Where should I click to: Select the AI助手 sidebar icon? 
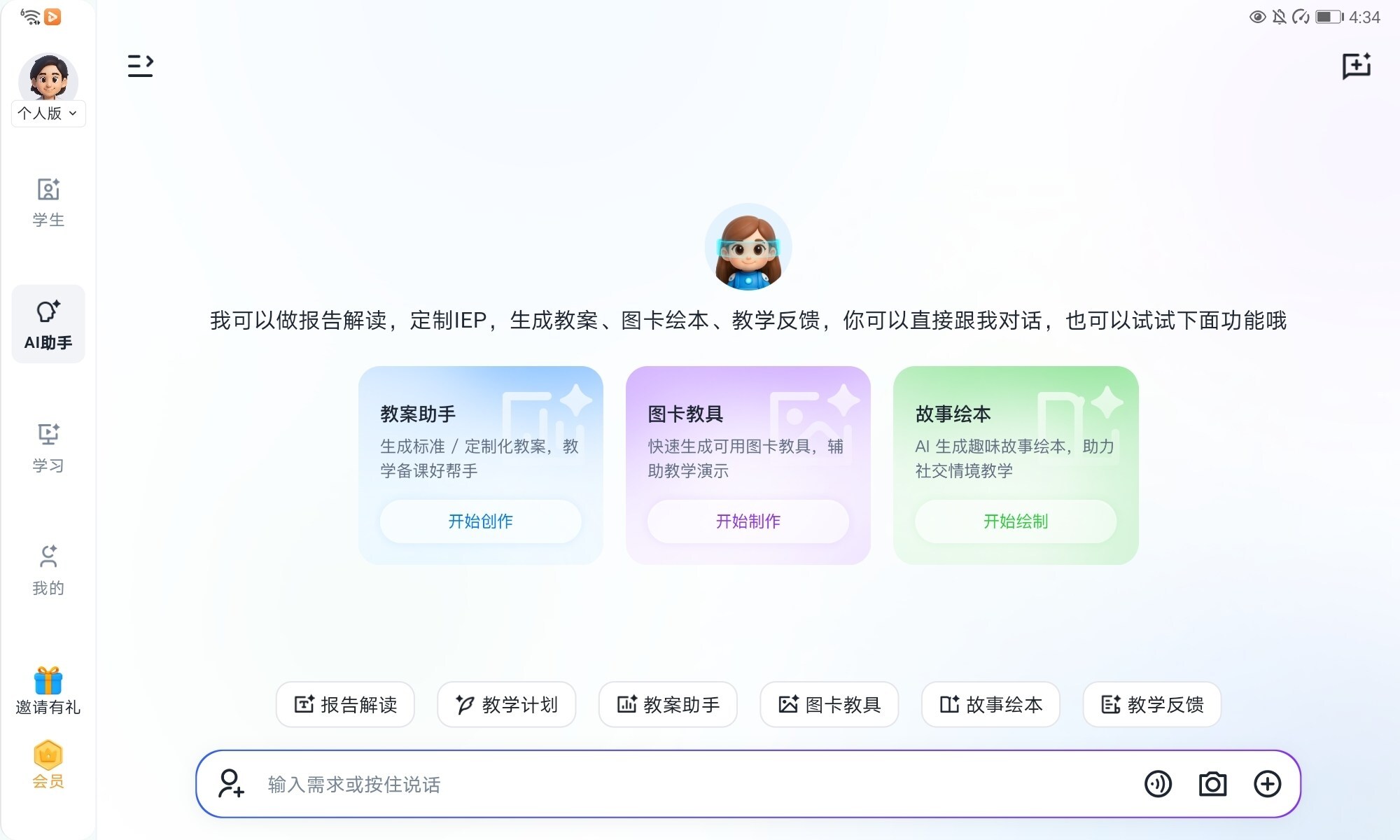(48, 324)
